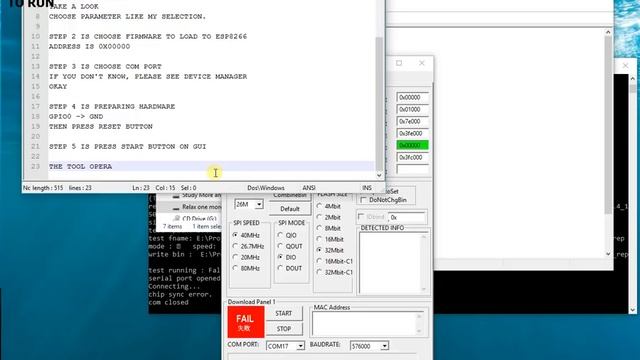Click the background white window's scrollbar down arrow

point(608,254)
